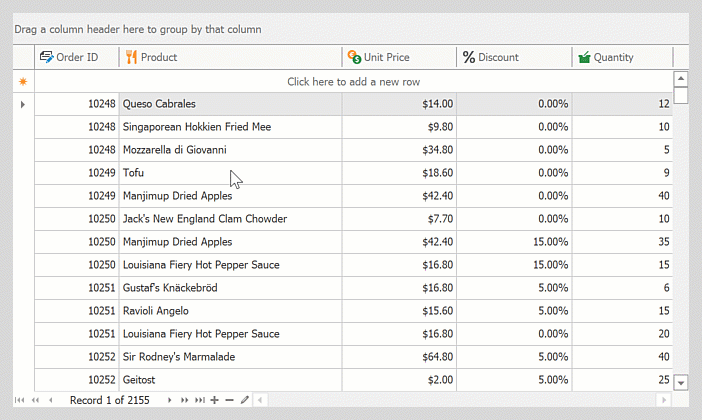Go to last record navigator button
The width and height of the screenshot is (702, 420).
(200, 400)
